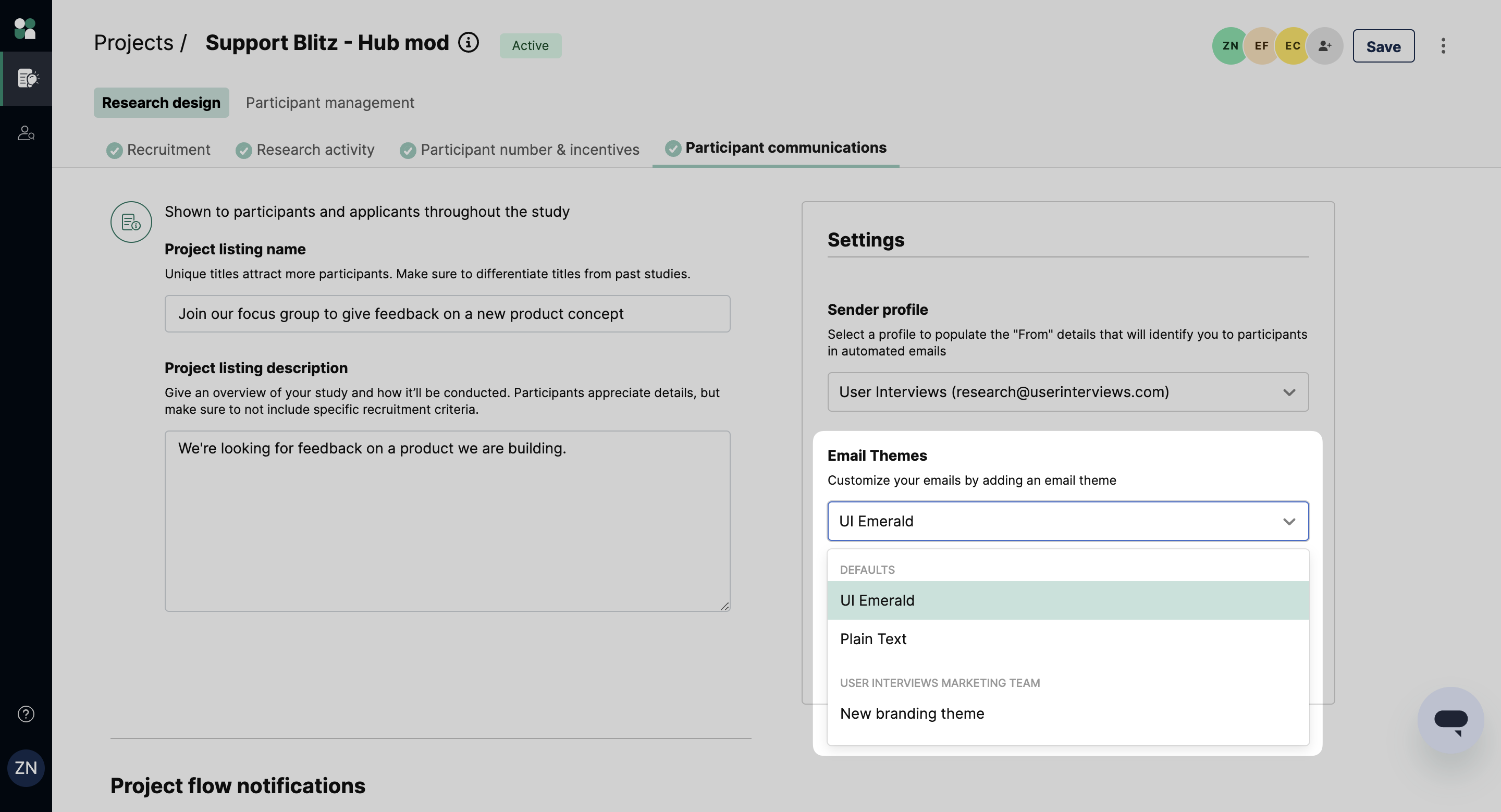Image resolution: width=1501 pixels, height=812 pixels.
Task: Click the Projects breadcrumb link
Action: pos(133,43)
